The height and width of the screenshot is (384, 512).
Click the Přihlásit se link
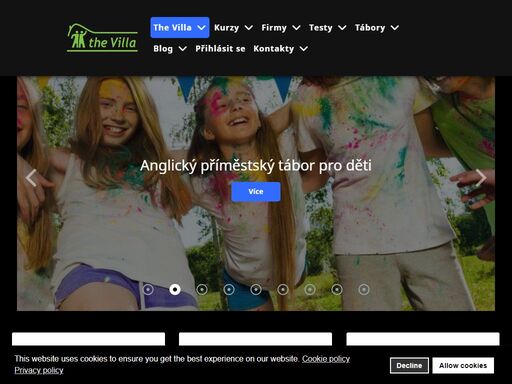pyautogui.click(x=220, y=49)
